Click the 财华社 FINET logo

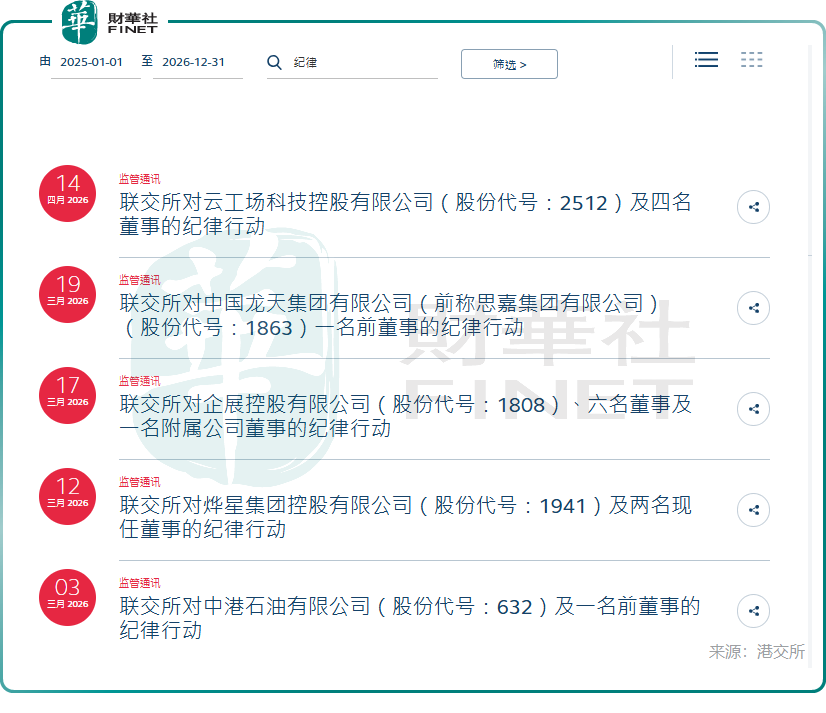[x=108, y=22]
